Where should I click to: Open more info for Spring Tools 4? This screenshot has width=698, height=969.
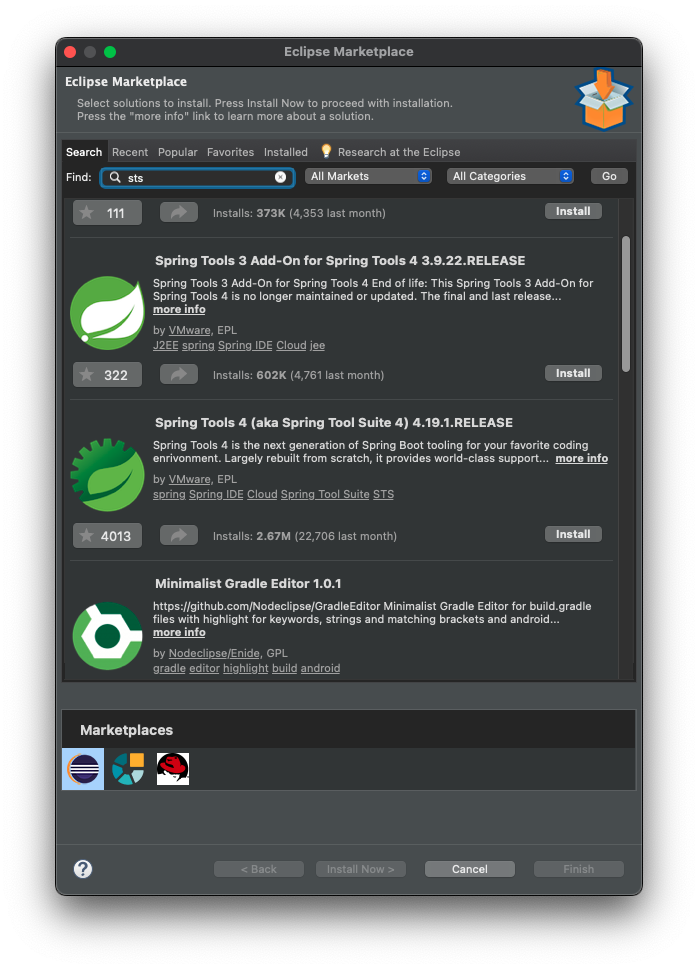[x=582, y=458]
